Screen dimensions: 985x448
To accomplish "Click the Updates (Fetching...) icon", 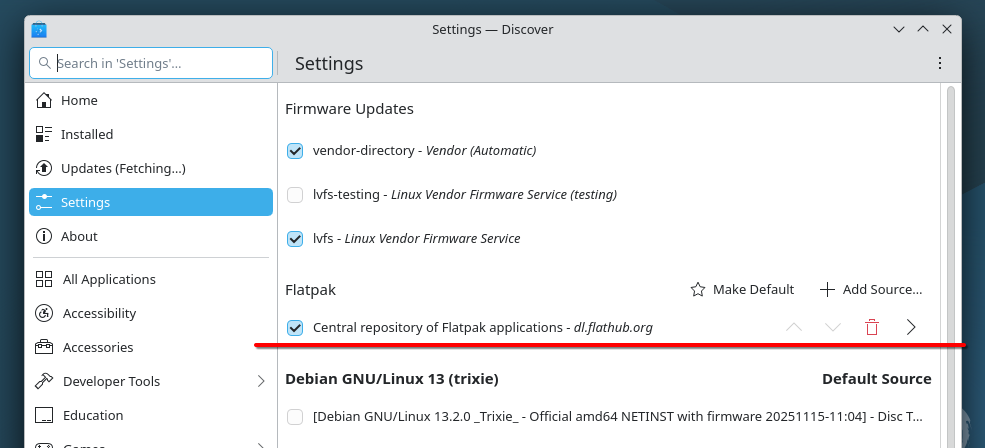I will coord(44,168).
